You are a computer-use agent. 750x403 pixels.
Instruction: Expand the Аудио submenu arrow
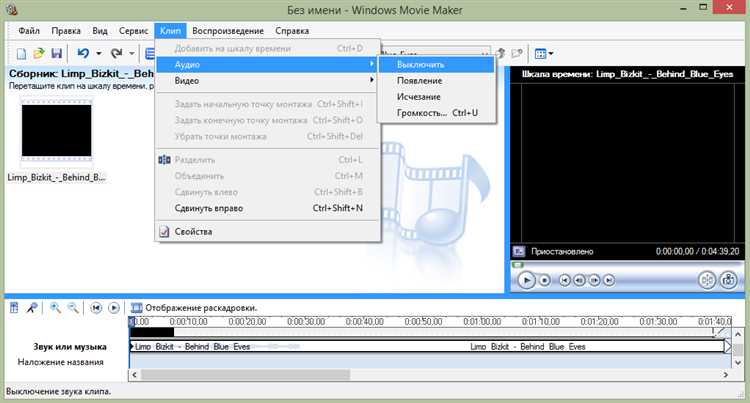click(372, 65)
